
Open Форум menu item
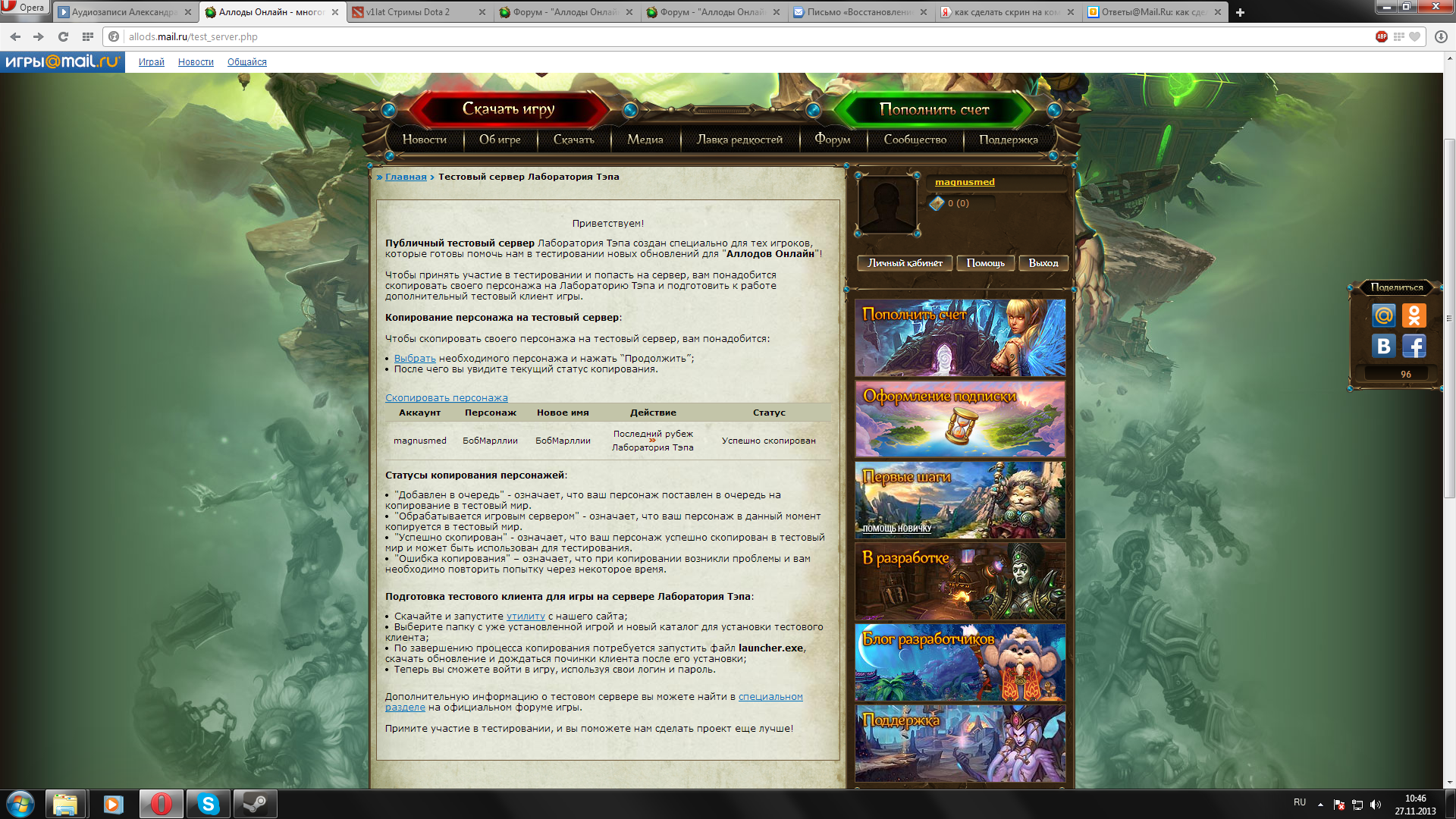(x=833, y=140)
